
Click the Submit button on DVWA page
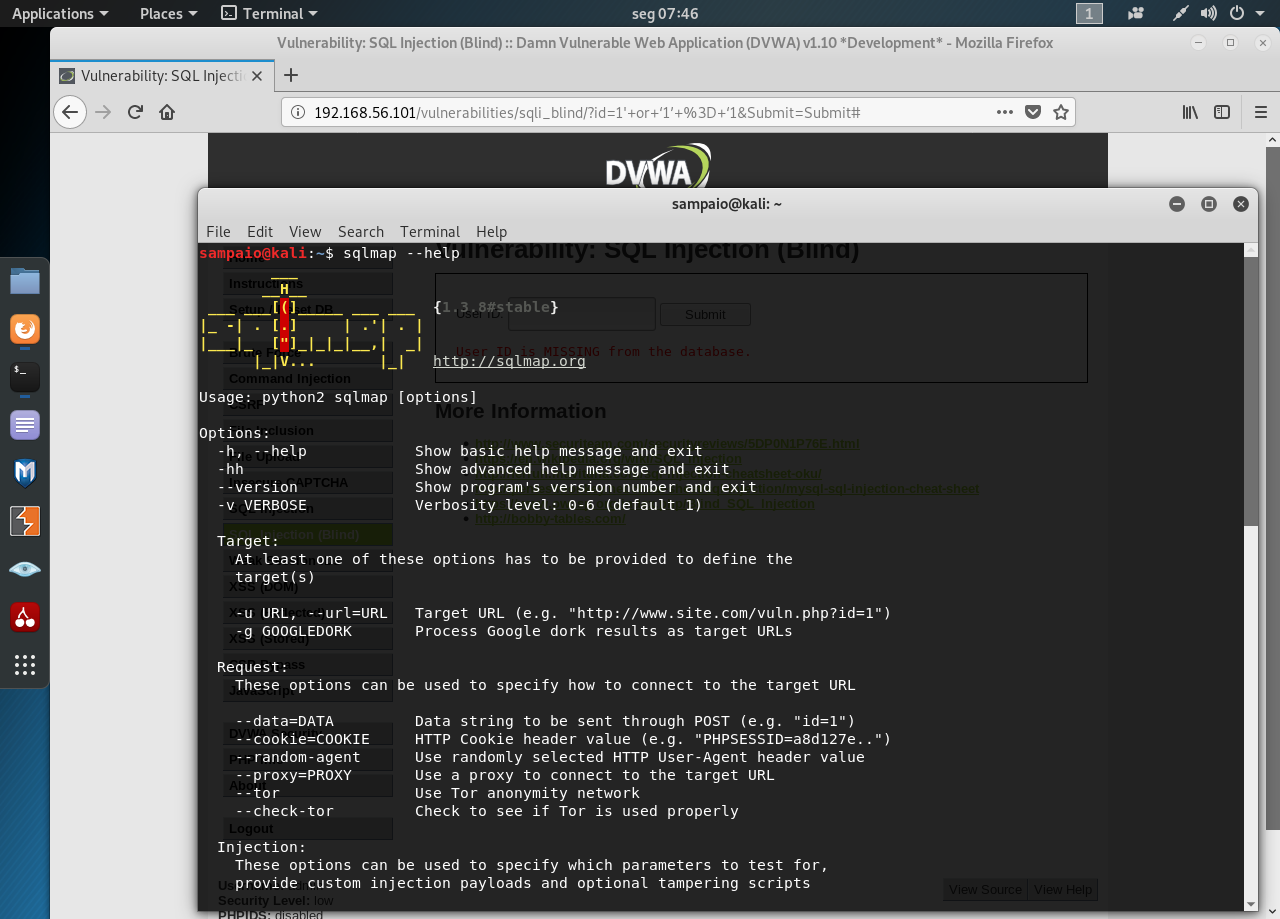705,314
